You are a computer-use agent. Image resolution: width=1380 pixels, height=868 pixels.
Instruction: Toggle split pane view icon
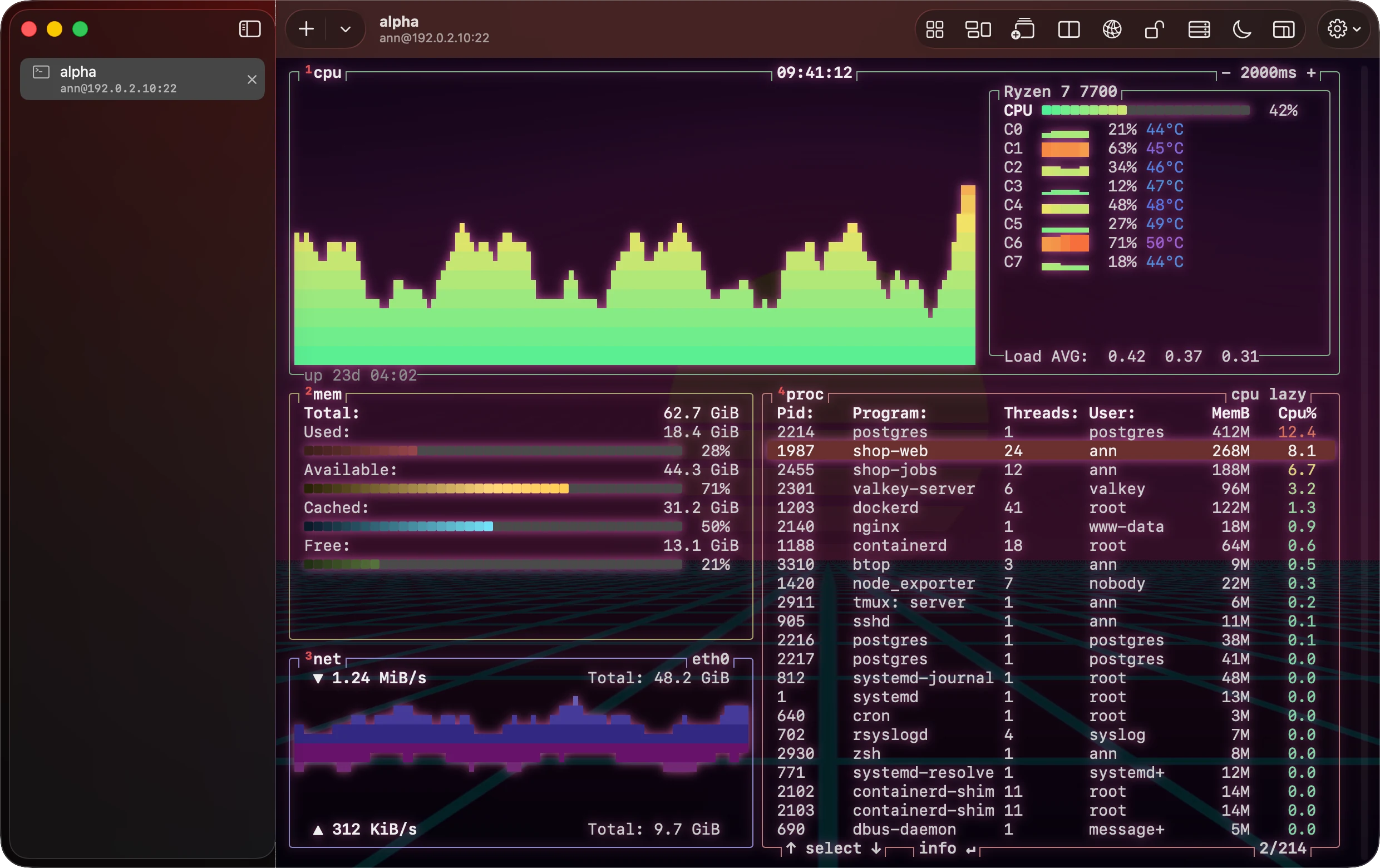coord(1068,29)
